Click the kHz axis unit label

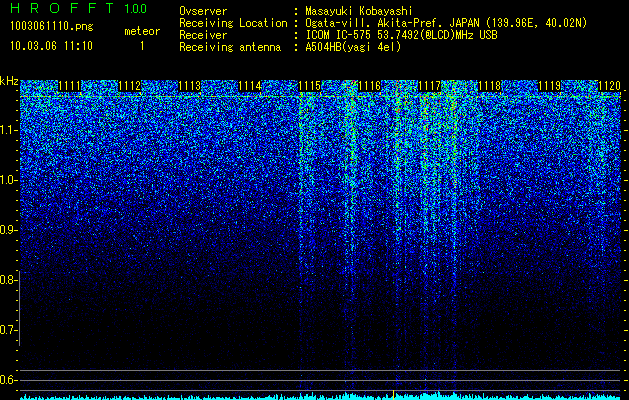pos(9,81)
